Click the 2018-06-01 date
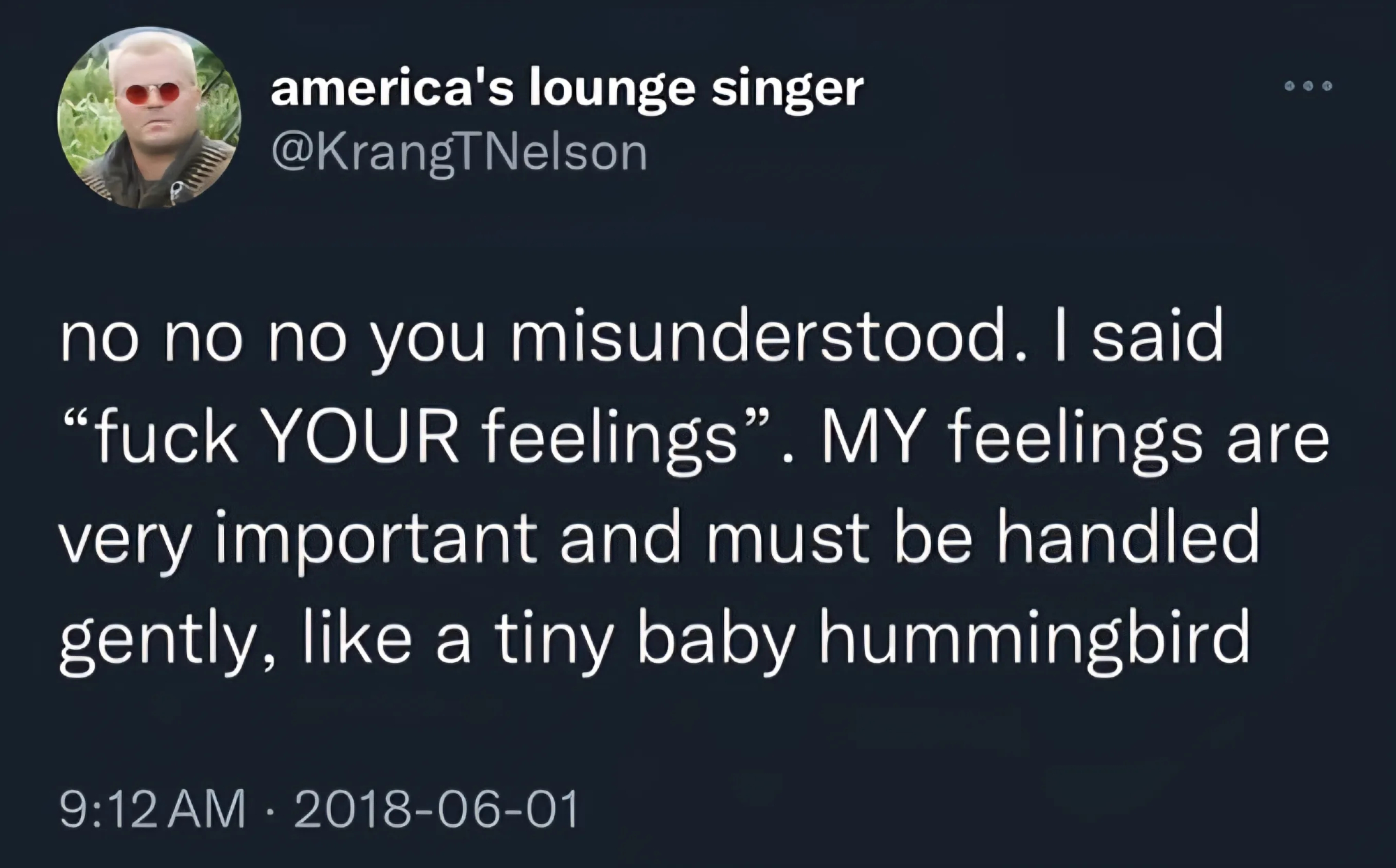Viewport: 1396px width, 868px height. [437, 809]
